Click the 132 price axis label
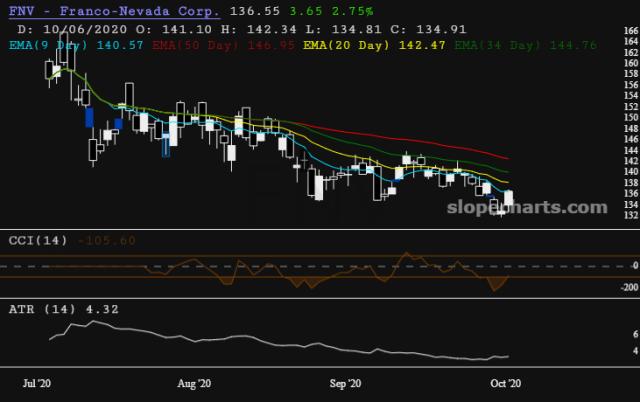The image size is (640, 402). tap(631, 215)
